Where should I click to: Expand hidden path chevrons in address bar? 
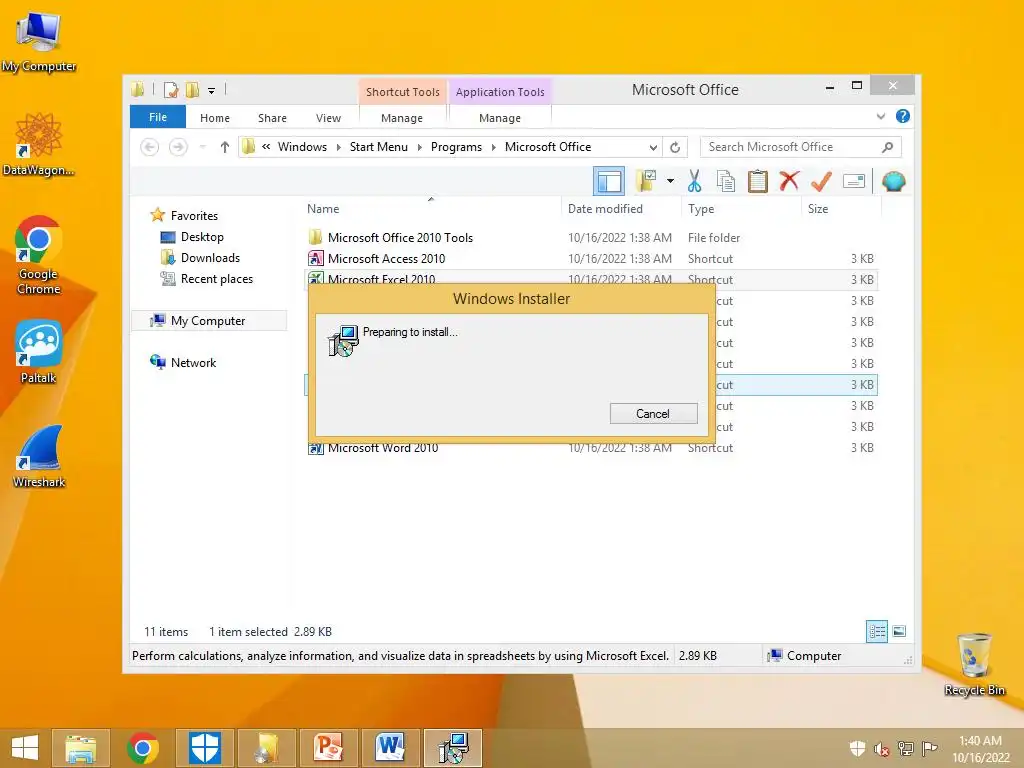[x=266, y=147]
